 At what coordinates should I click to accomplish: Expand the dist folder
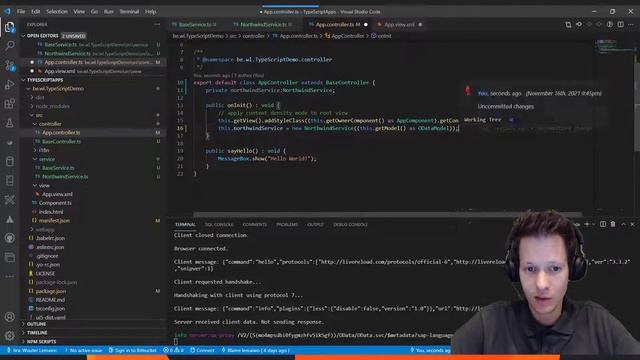click(40, 98)
